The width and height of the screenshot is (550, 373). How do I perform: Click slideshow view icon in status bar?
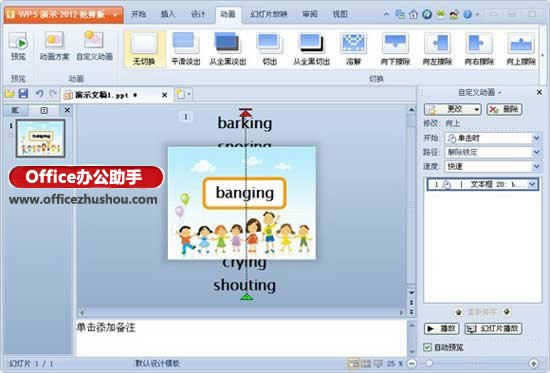click(x=378, y=364)
